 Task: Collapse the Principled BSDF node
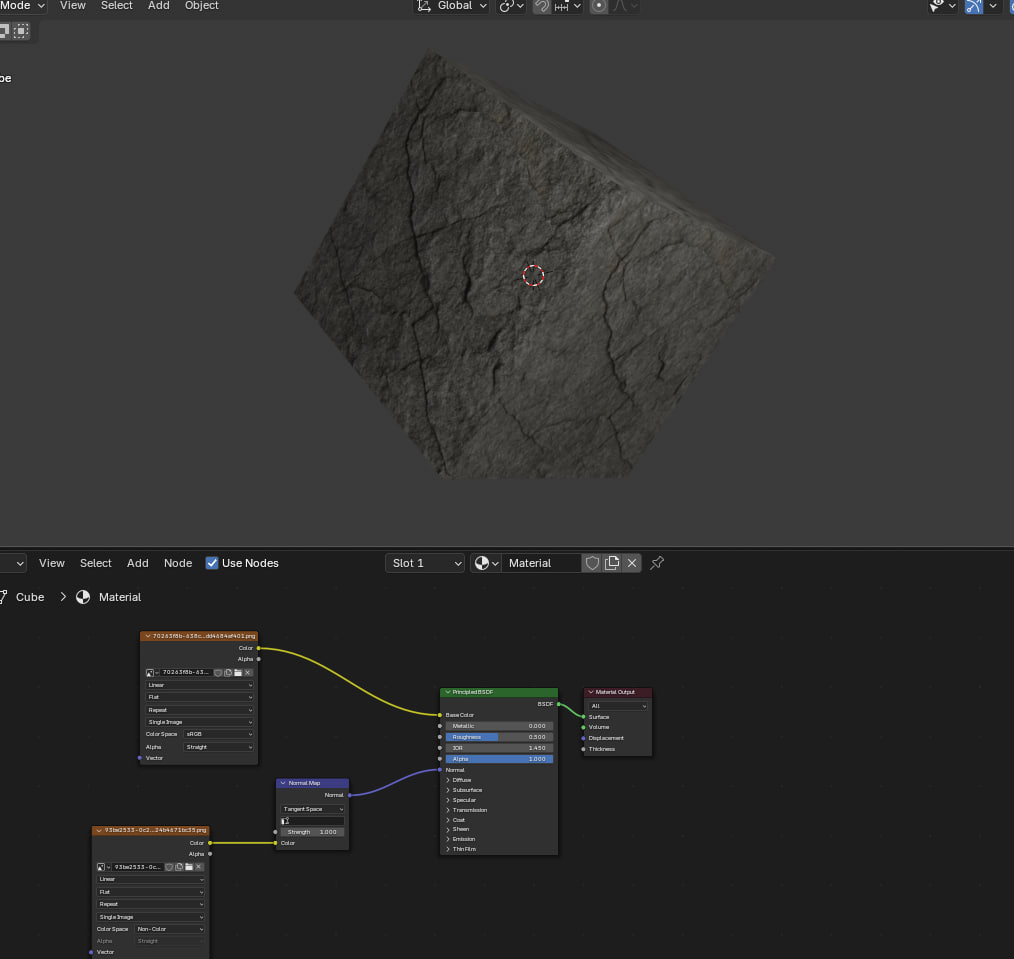[x=448, y=692]
